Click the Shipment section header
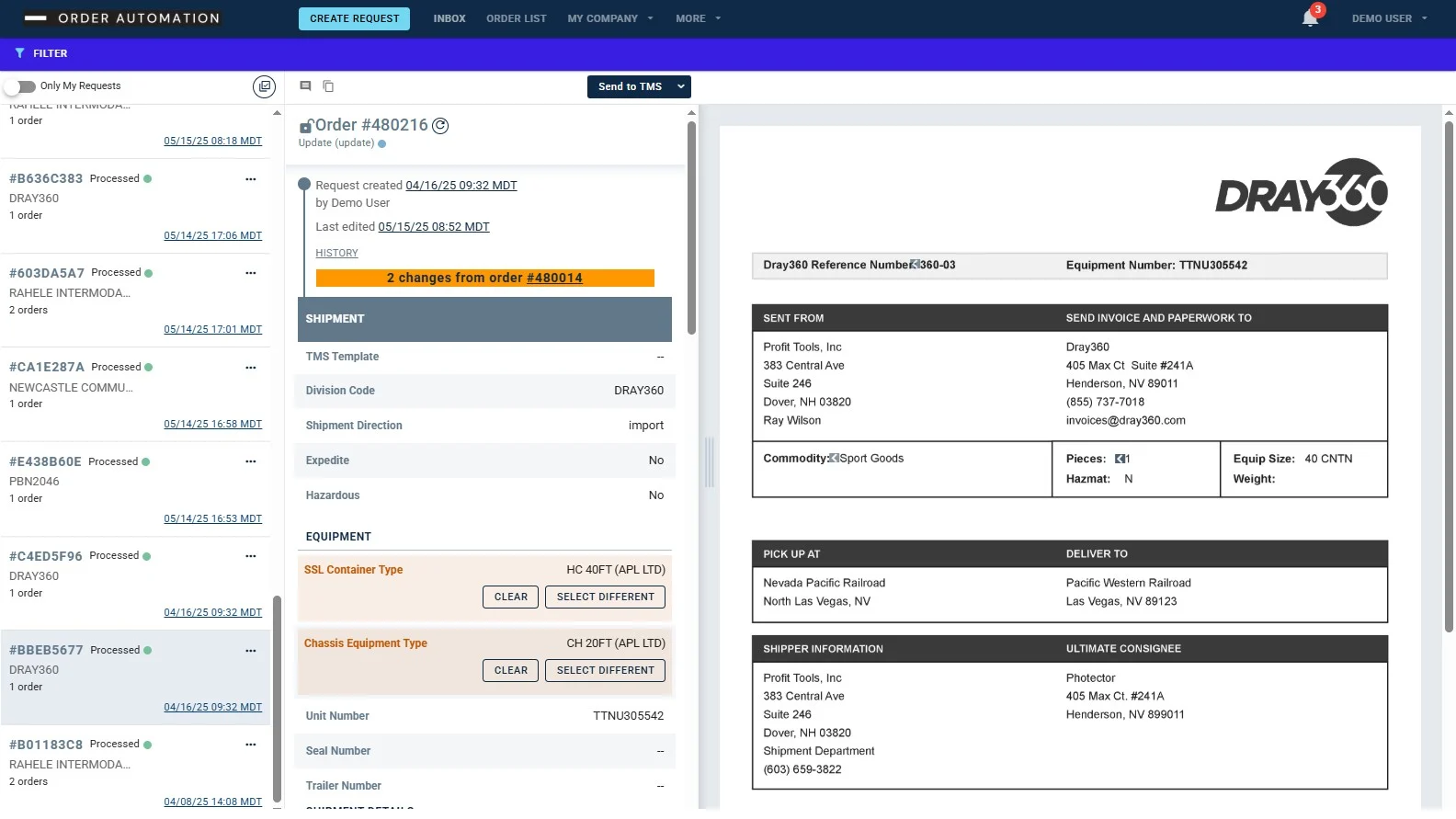1456x819 pixels. (484, 319)
